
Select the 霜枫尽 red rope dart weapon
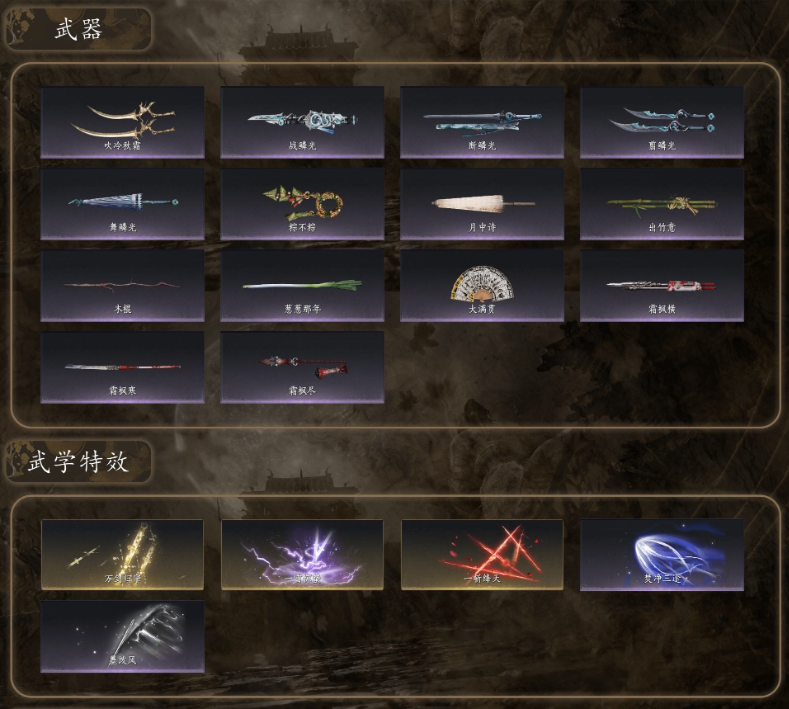[302, 367]
